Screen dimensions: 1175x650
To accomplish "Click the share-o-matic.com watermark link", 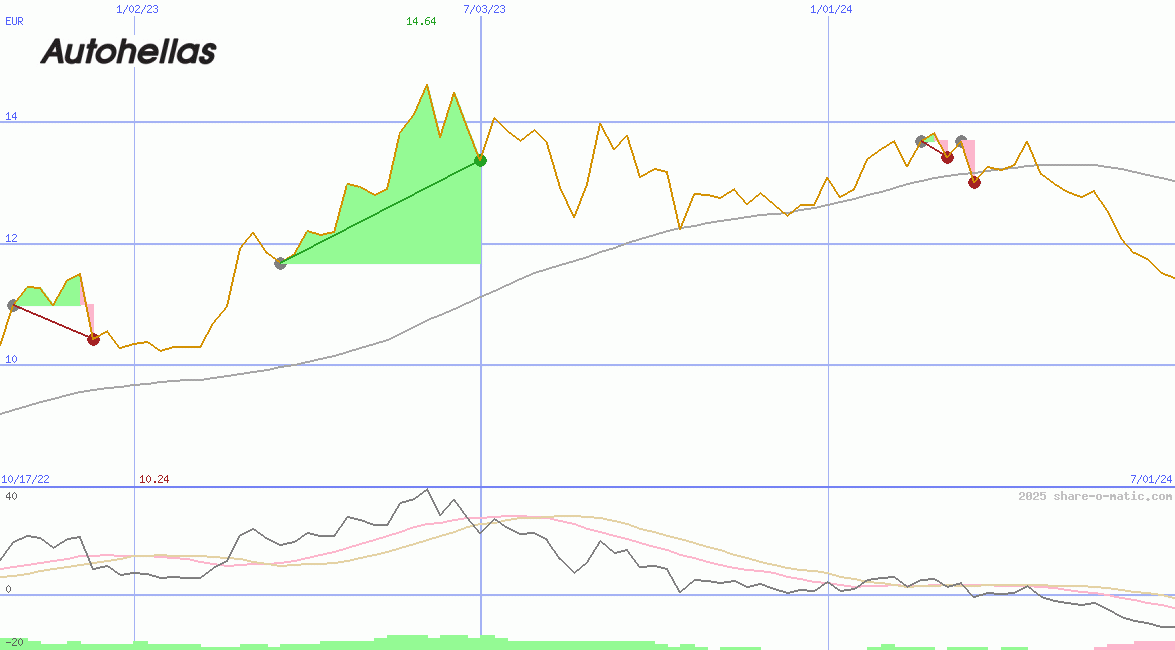I will click(x=1094, y=496).
